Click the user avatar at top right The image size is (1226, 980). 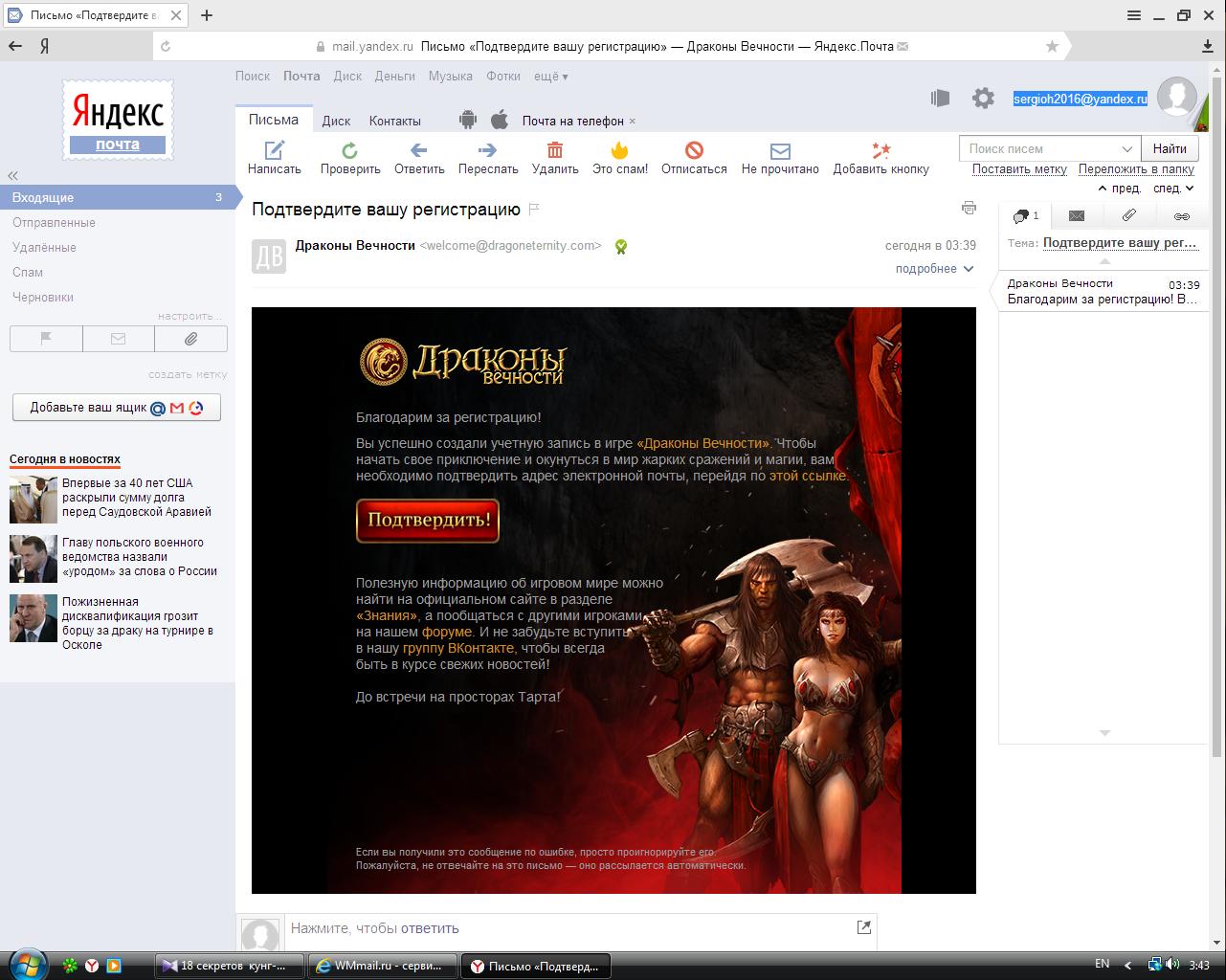click(1177, 98)
